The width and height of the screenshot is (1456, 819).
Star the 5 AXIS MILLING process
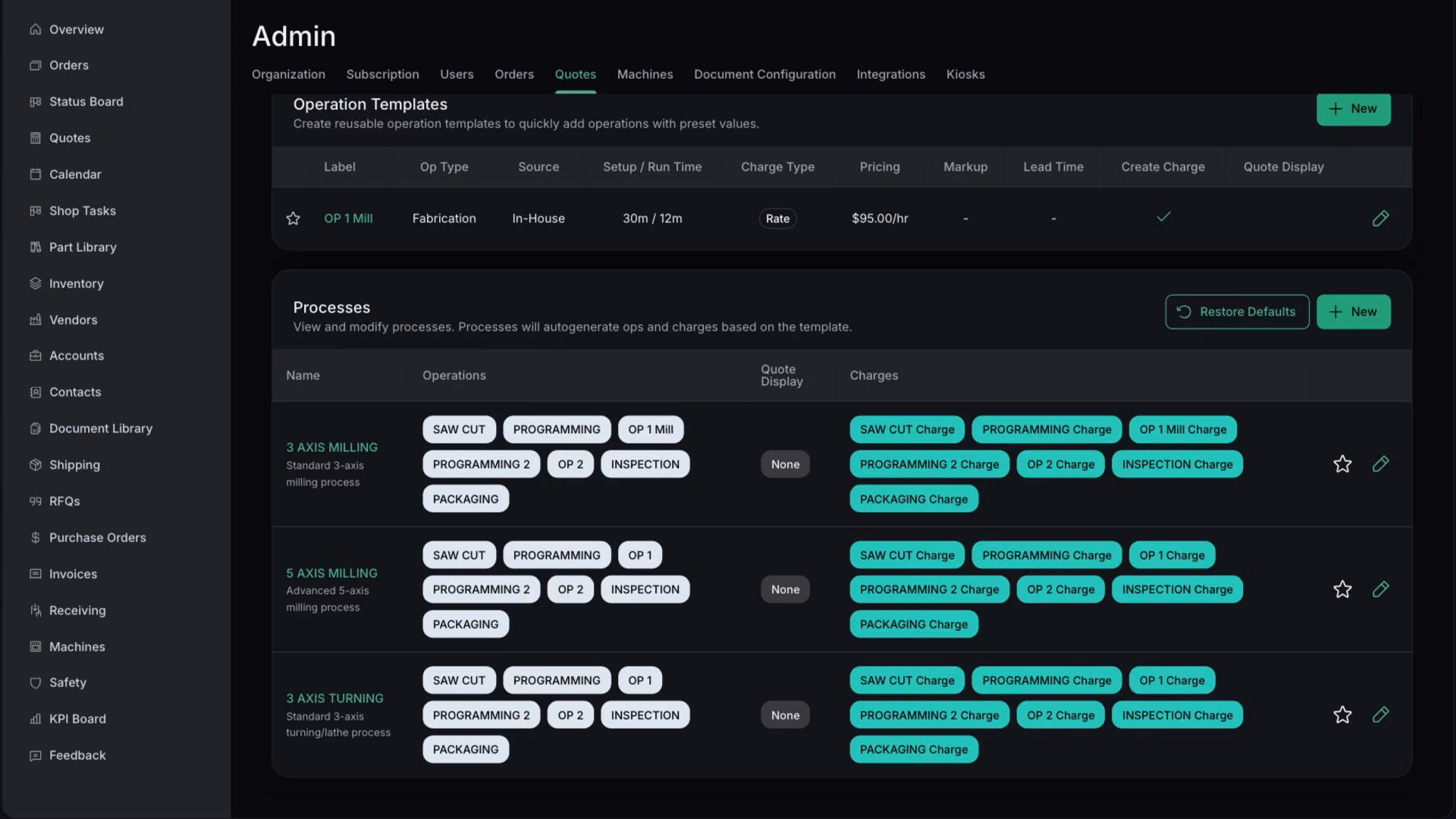[x=1342, y=589]
